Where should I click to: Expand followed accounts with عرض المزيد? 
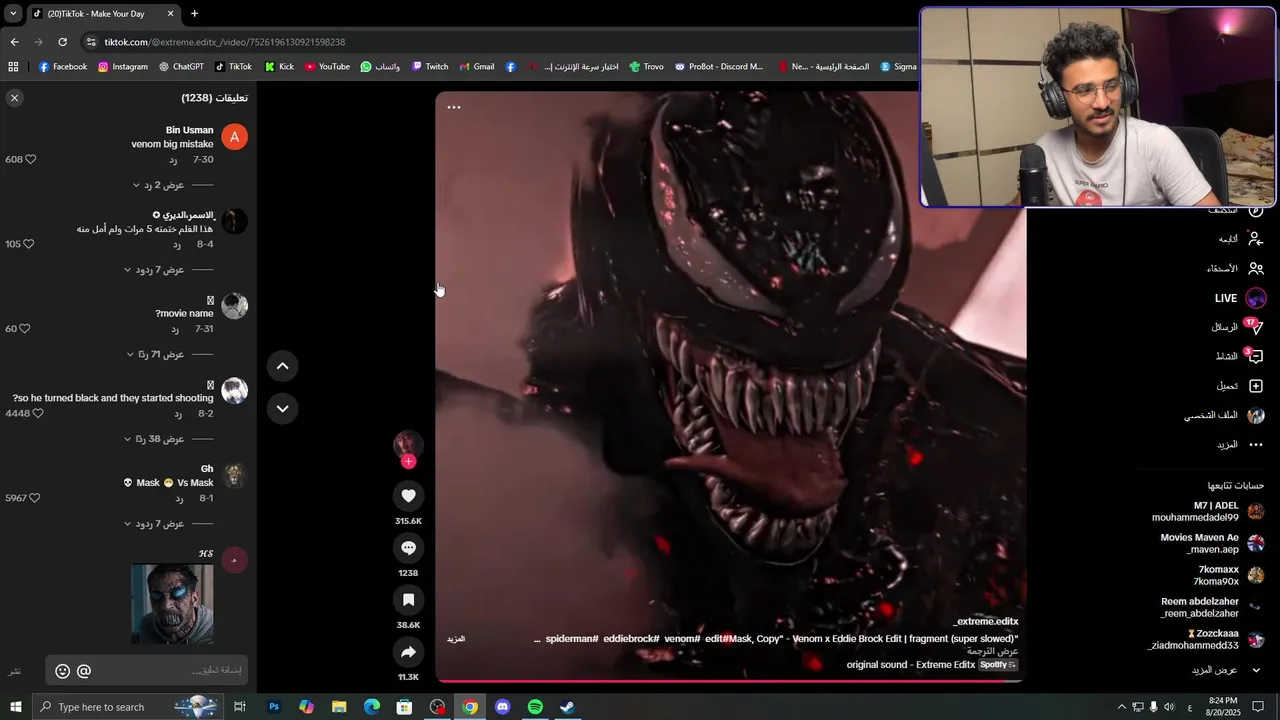1227,670
